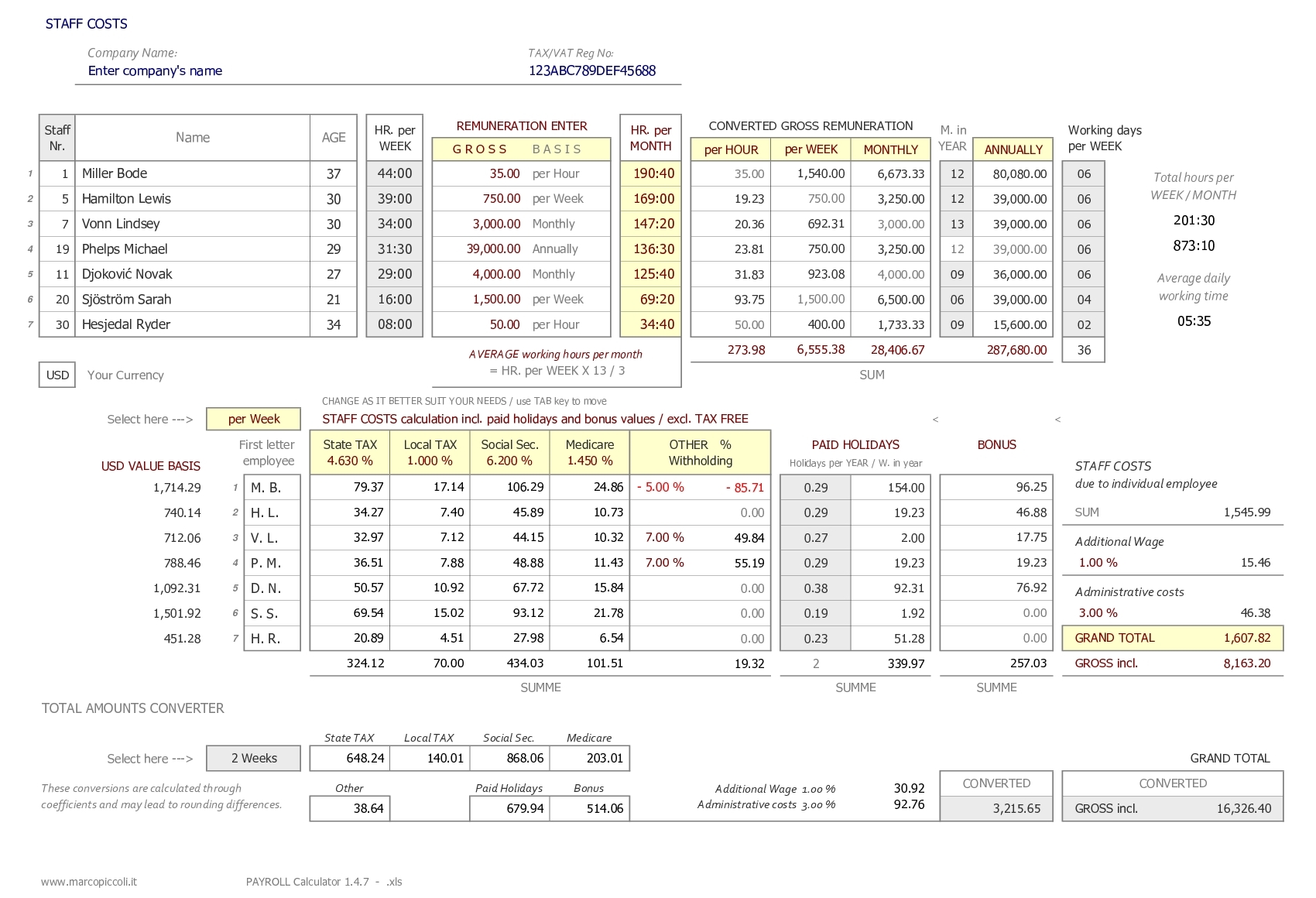The width and height of the screenshot is (1316, 898).
Task: Select the ANNUALLY column header
Action: pos(1013,149)
